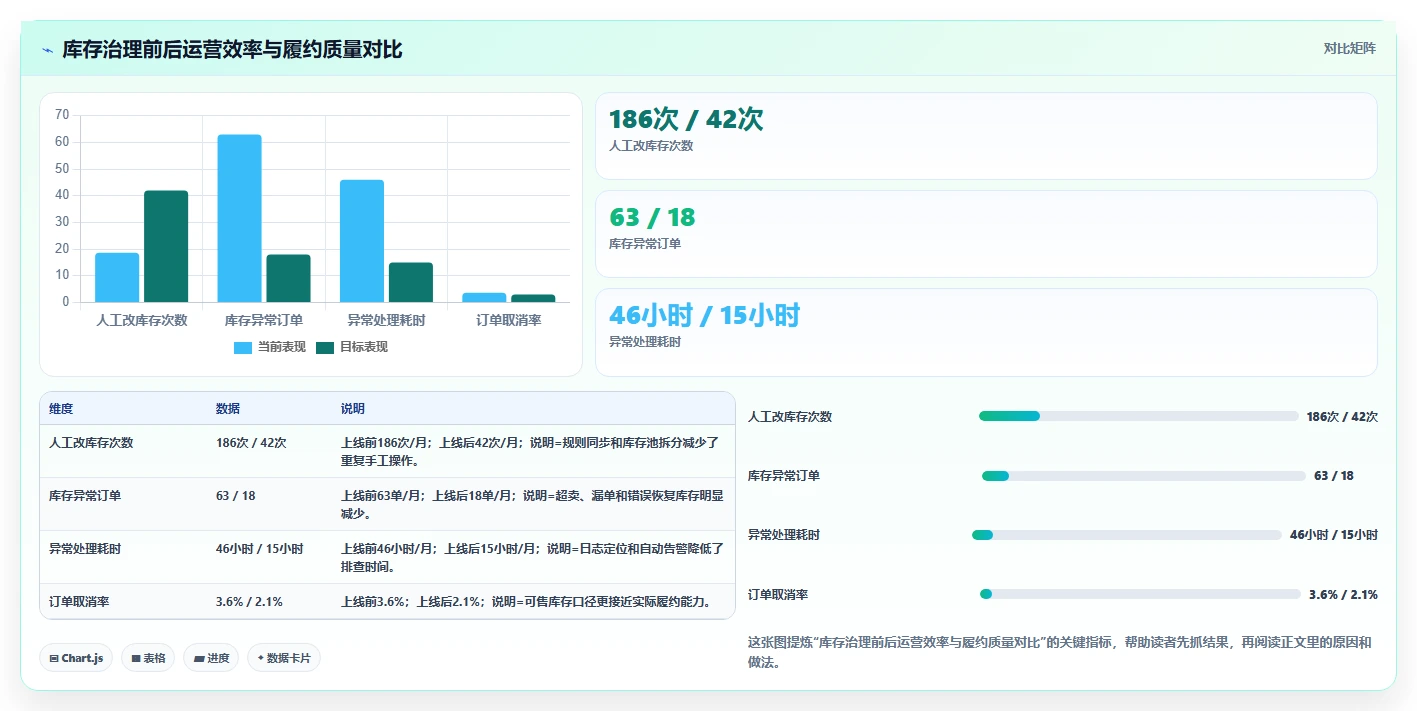
Task: Click the lightning icon beside the title
Action: tap(47, 50)
